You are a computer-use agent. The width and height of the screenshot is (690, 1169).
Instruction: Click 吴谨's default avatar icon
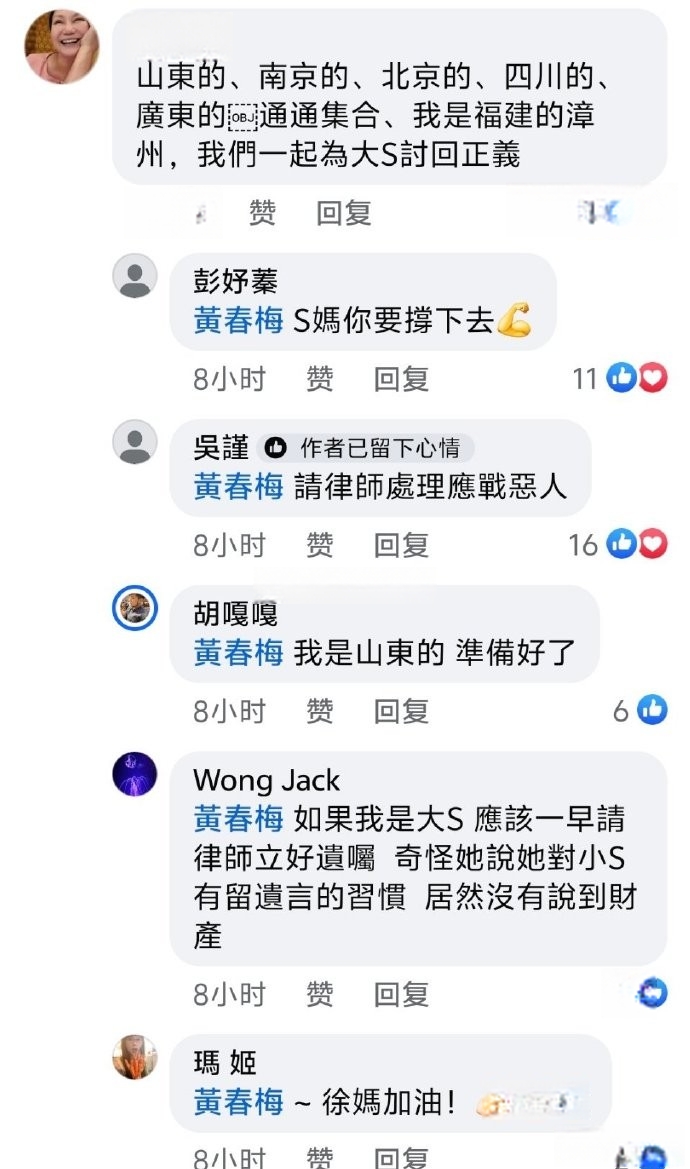tap(135, 442)
